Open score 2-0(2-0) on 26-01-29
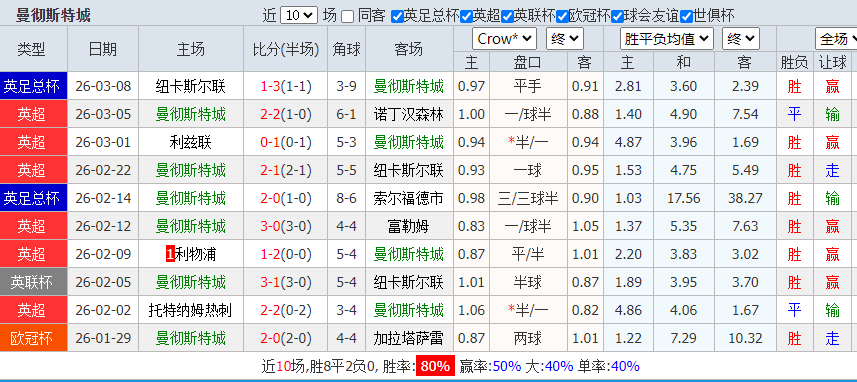This screenshot has height=382, width=857. point(286,338)
